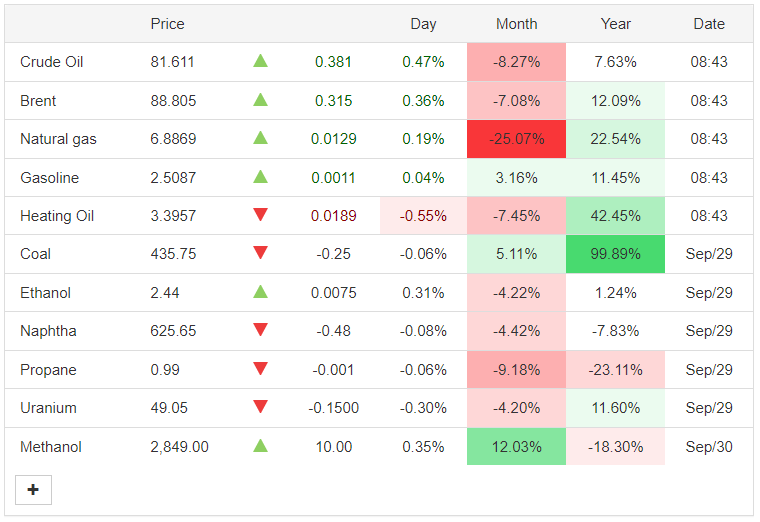Click the 42.45% yearly cell for Heating Oil
Viewport: 760px width, 522px height.
(616, 216)
